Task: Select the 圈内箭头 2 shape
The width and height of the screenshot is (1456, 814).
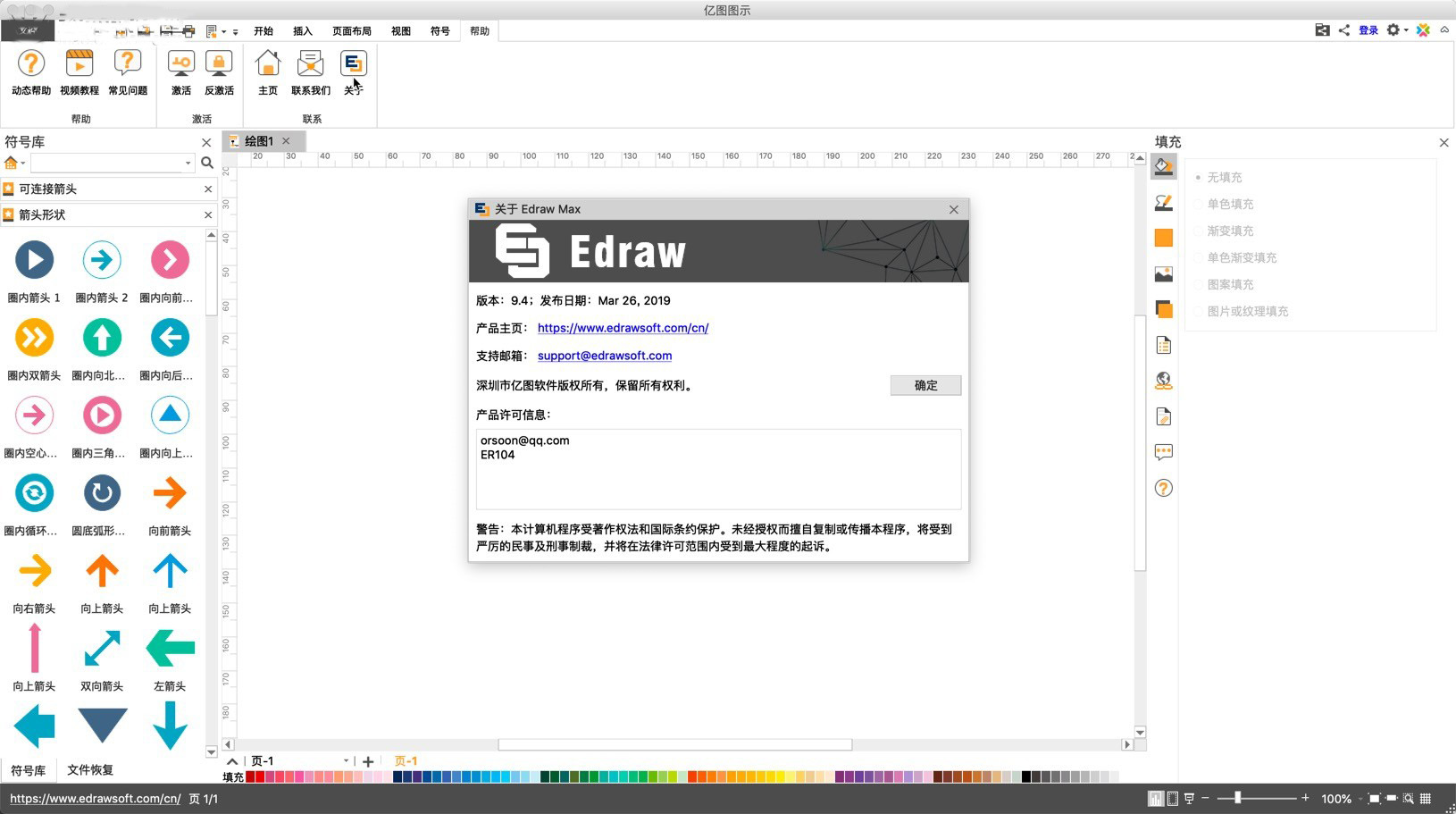Action: pyautogui.click(x=102, y=260)
